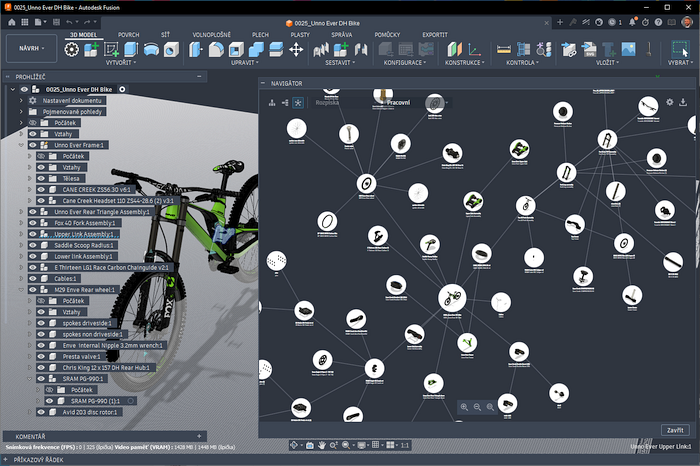
Task: Click the Zavřít button in Navigator
Action: pyautogui.click(x=675, y=430)
